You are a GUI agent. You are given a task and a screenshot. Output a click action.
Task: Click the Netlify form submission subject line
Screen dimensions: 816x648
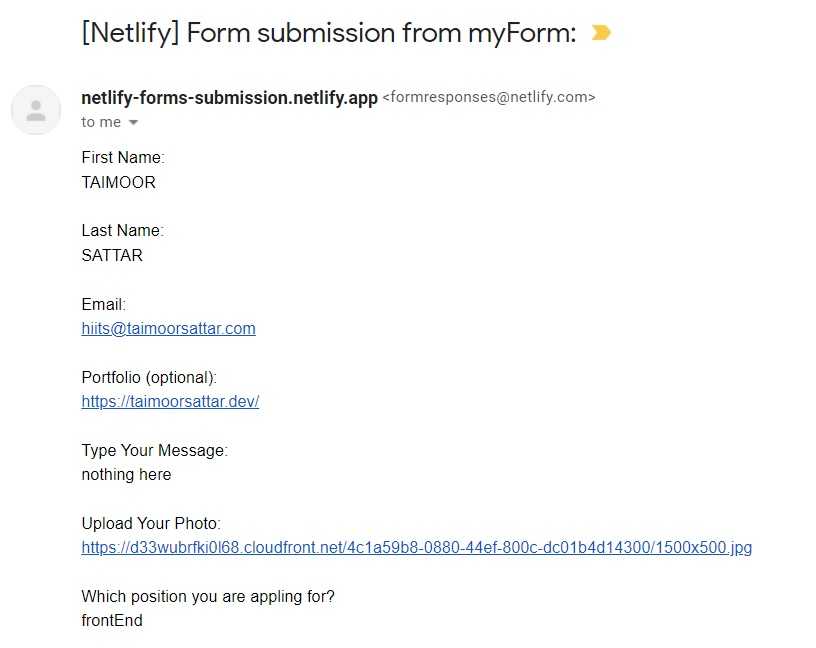tap(329, 33)
